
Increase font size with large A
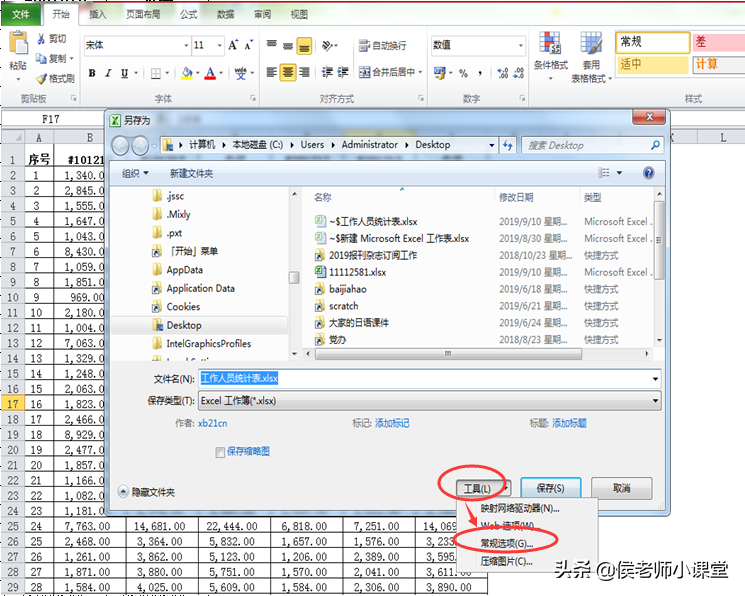point(232,45)
